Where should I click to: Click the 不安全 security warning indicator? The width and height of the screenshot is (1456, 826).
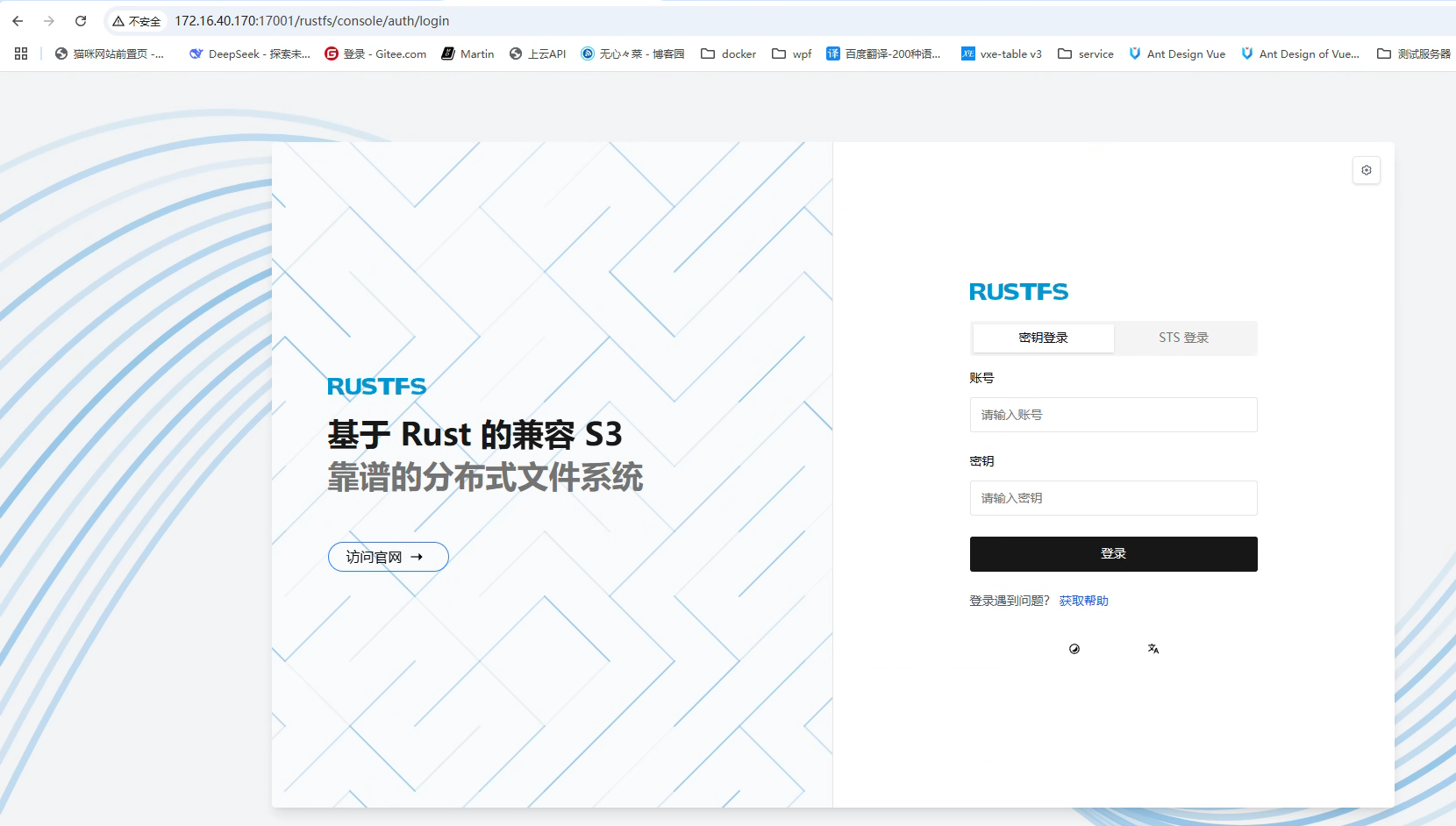click(137, 21)
